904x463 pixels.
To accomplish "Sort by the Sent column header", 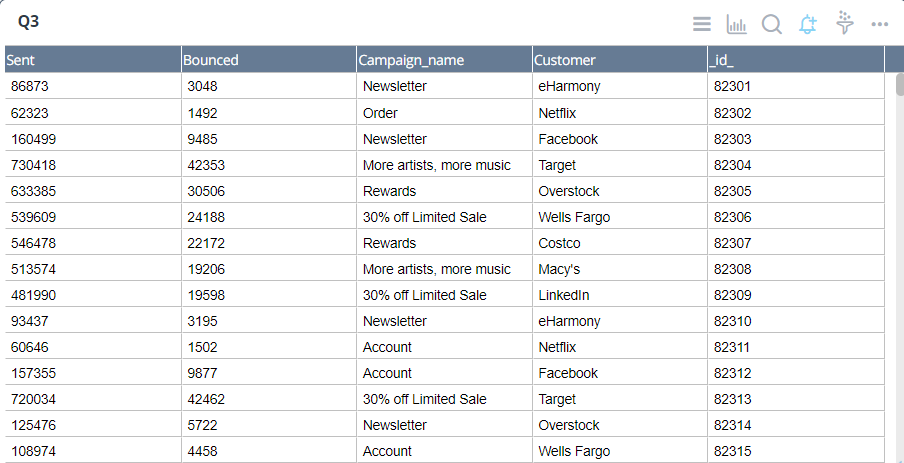I will click(92, 60).
